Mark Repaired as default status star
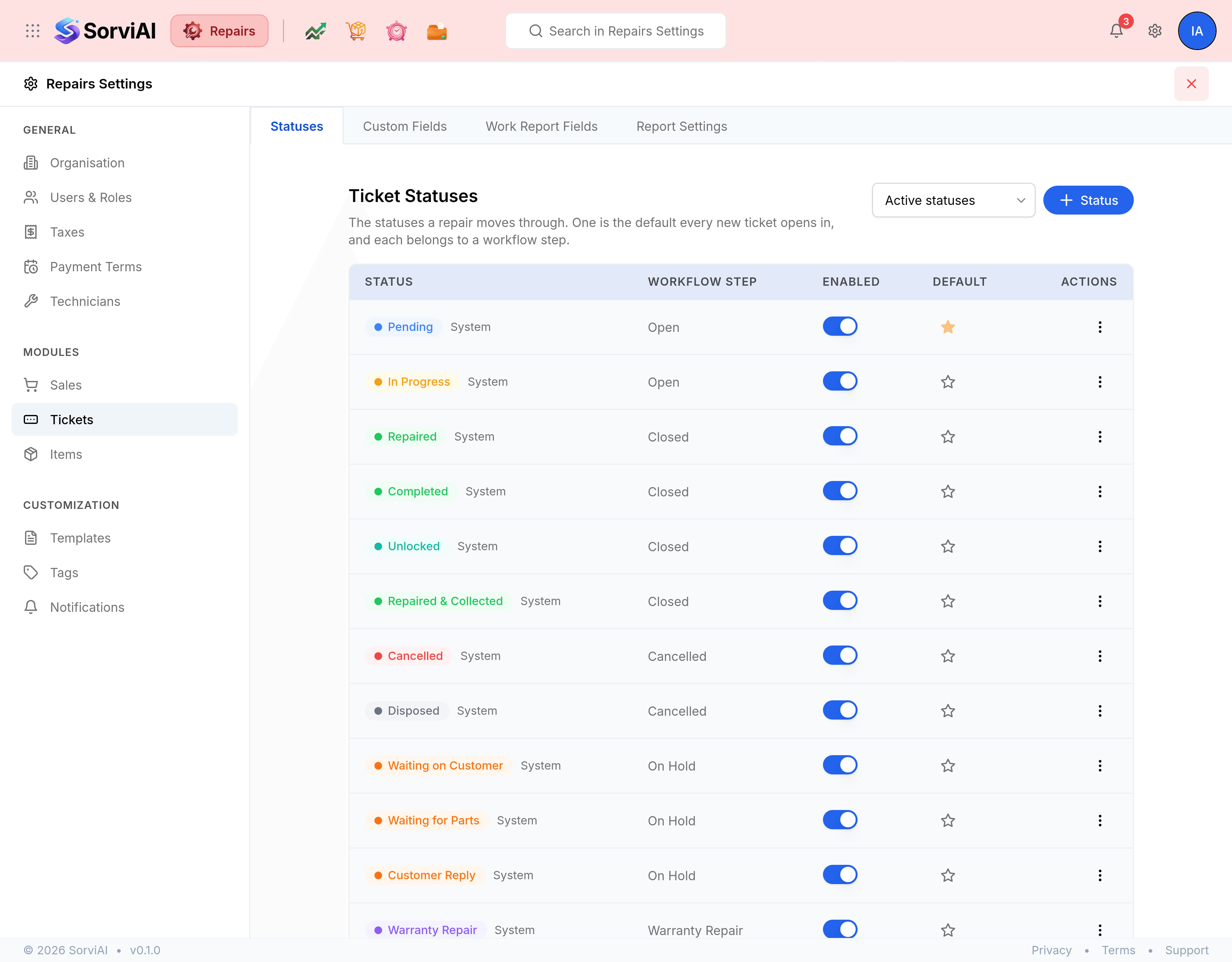 pyautogui.click(x=948, y=437)
